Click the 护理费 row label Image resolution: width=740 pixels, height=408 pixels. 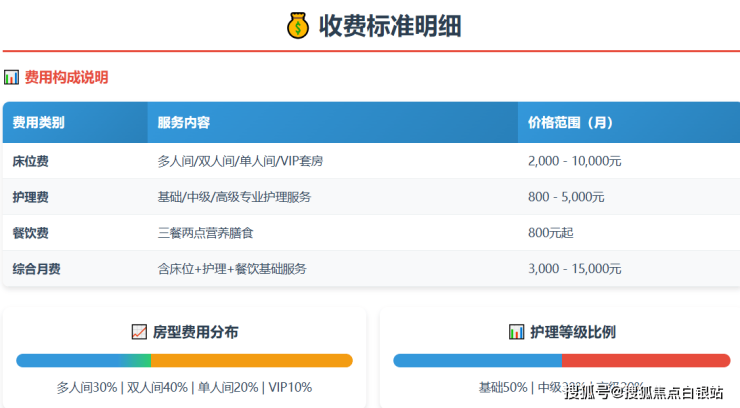[x=31, y=197]
